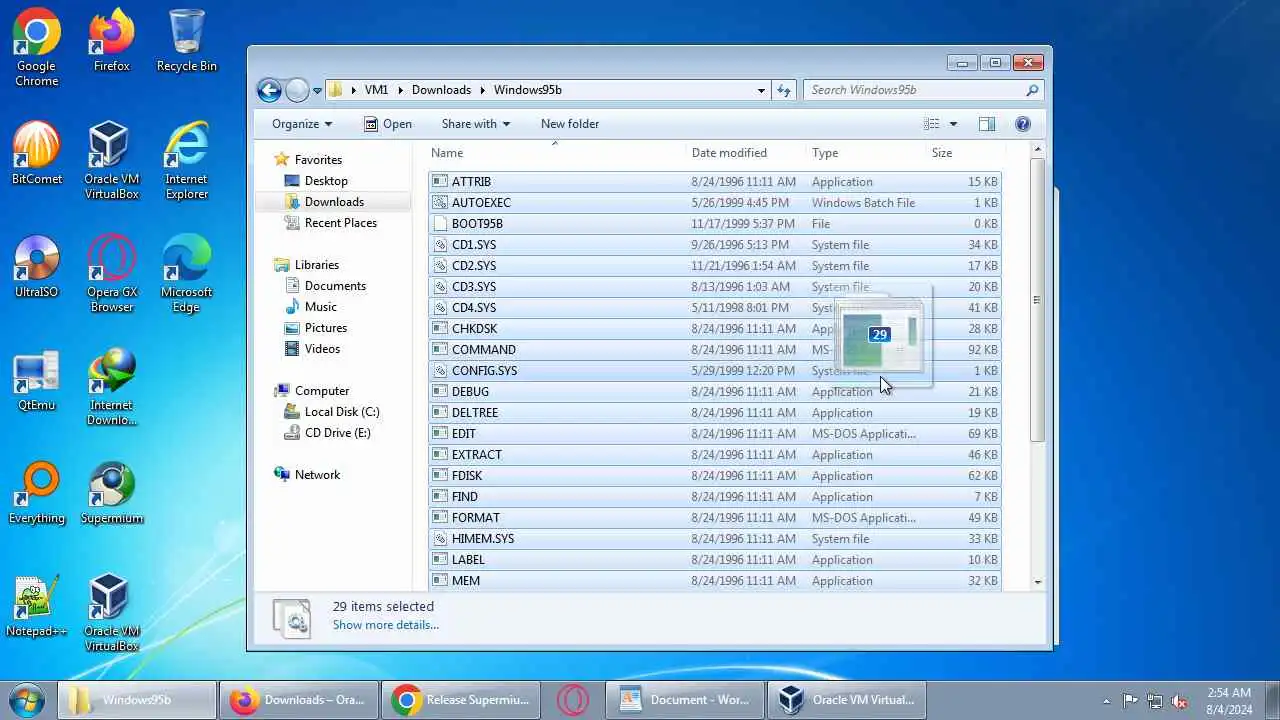
Task: Select the BOOT95B file
Action: (715, 224)
